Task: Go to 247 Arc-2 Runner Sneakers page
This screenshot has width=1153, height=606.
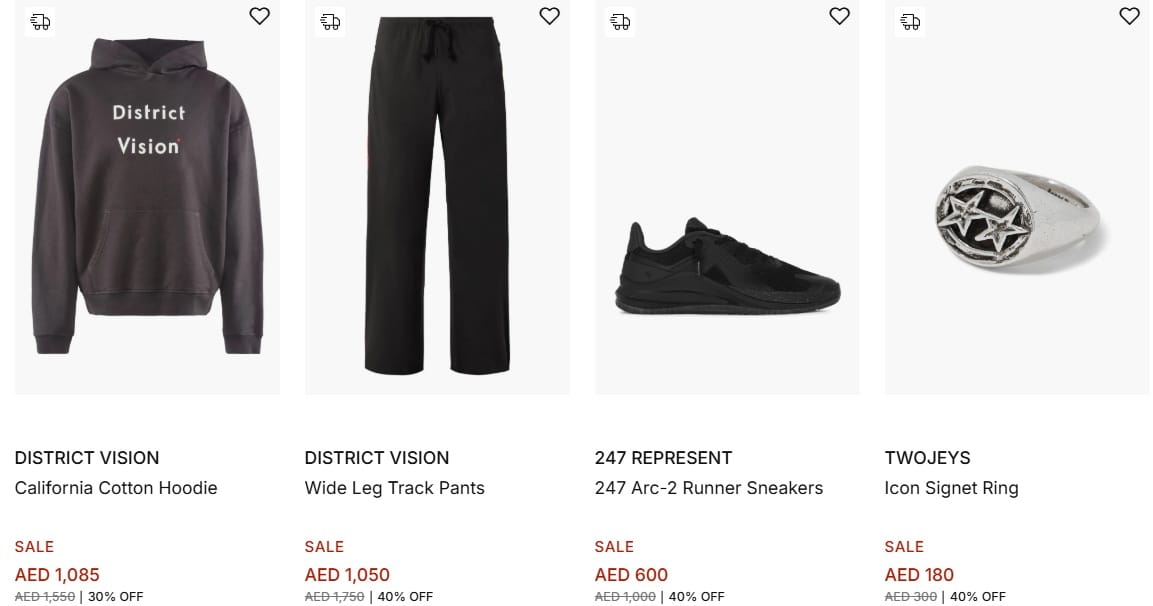Action: (x=708, y=488)
